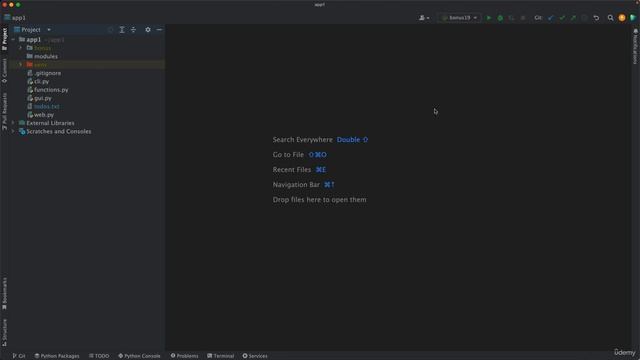Open the run configuration dropdown
The width and height of the screenshot is (640, 360).
click(460, 18)
